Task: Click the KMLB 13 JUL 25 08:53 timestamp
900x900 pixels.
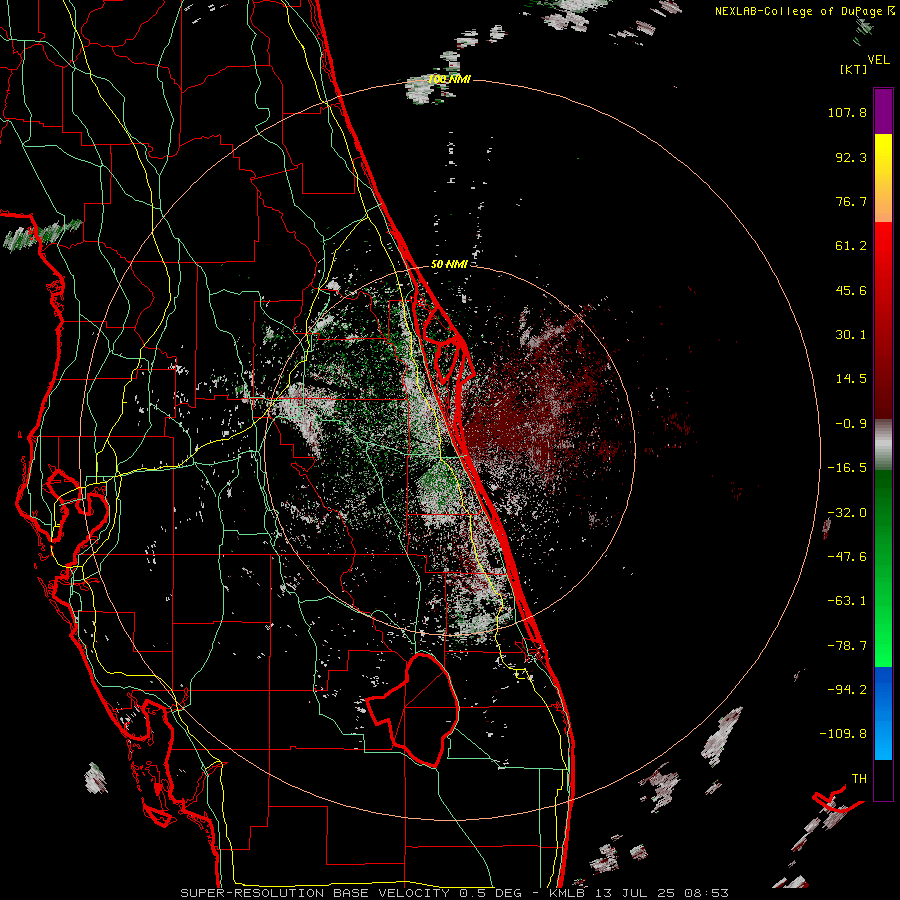Action: point(639,893)
